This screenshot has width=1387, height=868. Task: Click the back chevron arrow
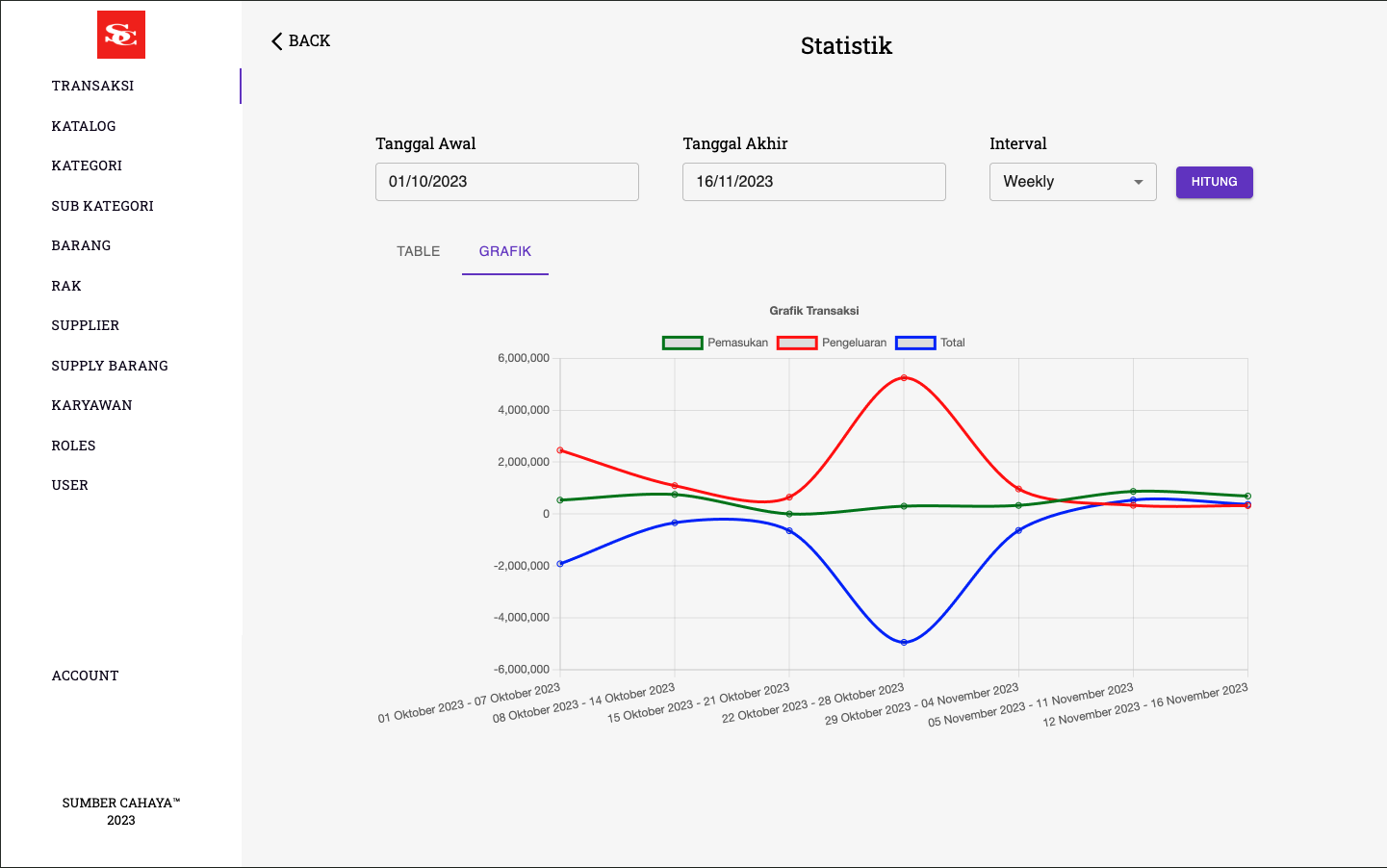pyautogui.click(x=276, y=41)
